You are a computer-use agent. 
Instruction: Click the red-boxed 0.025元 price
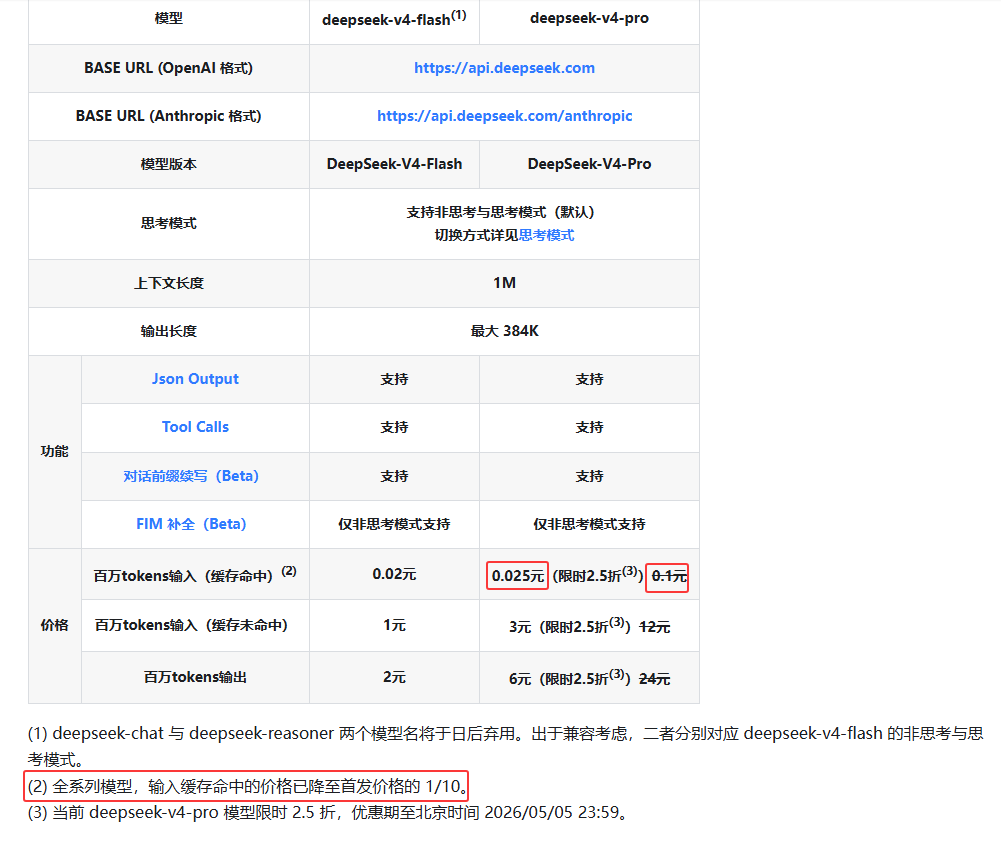[x=517, y=576]
